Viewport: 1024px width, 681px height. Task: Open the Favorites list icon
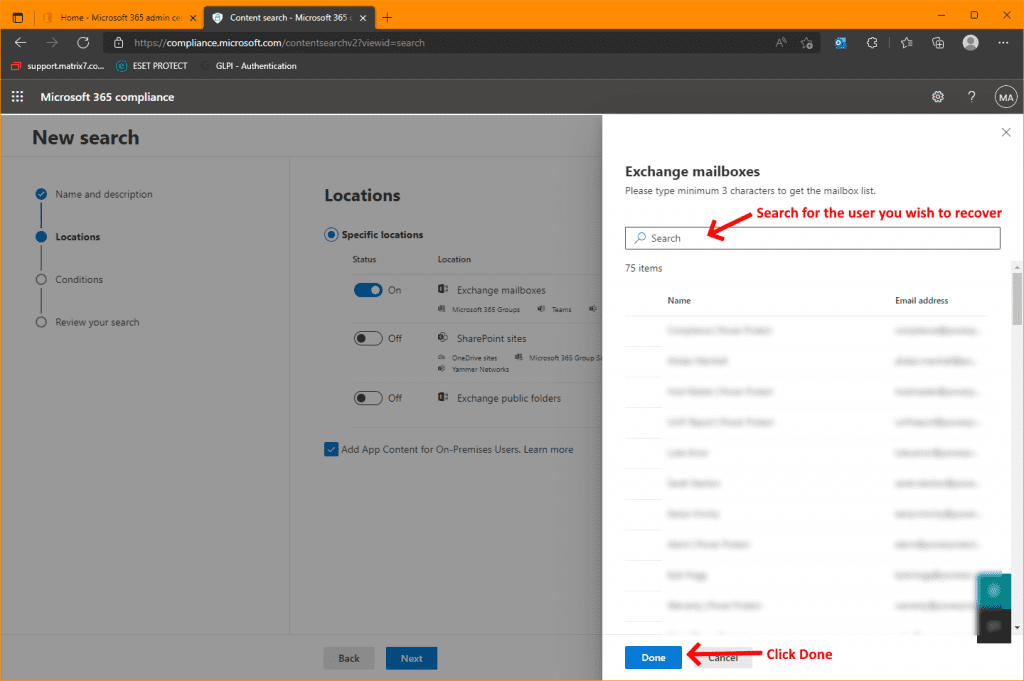pyautogui.click(x=906, y=42)
